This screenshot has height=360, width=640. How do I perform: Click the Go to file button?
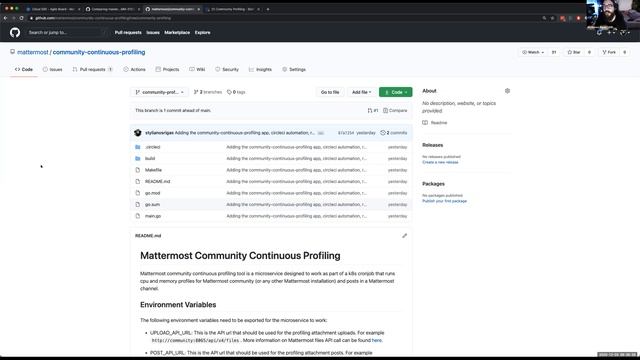[x=330, y=92]
